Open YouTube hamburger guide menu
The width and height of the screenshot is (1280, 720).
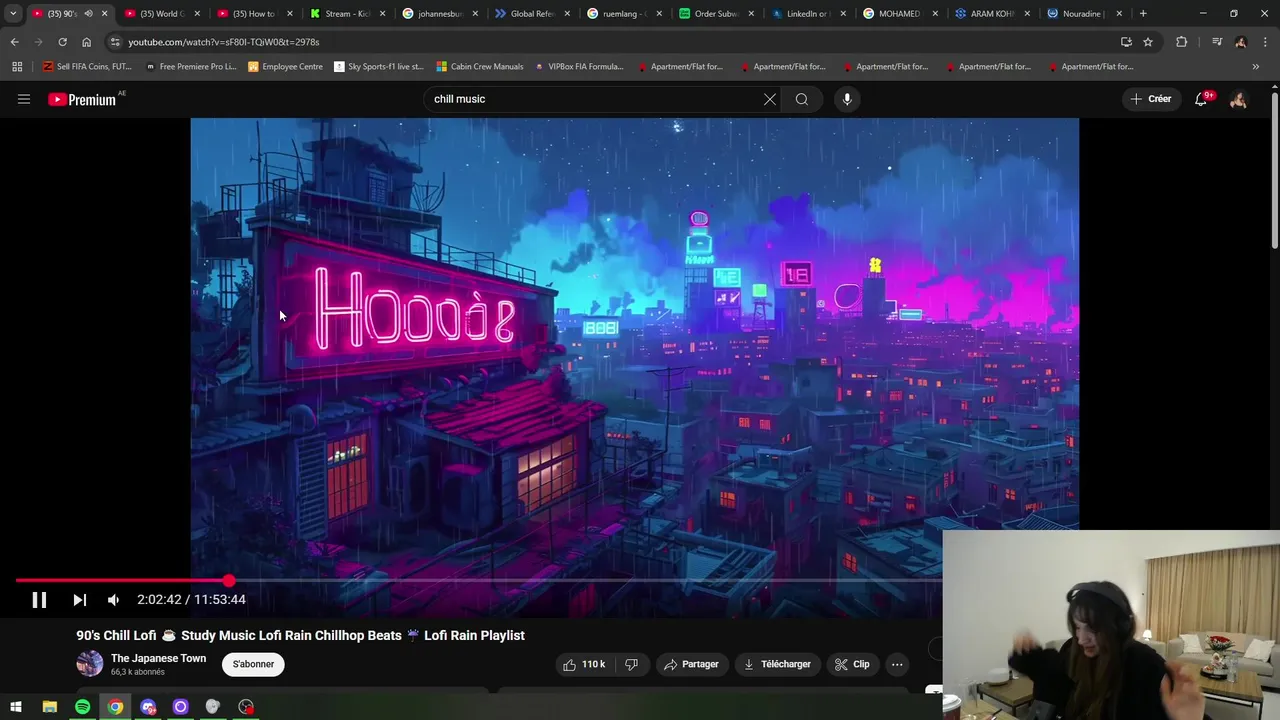click(24, 99)
